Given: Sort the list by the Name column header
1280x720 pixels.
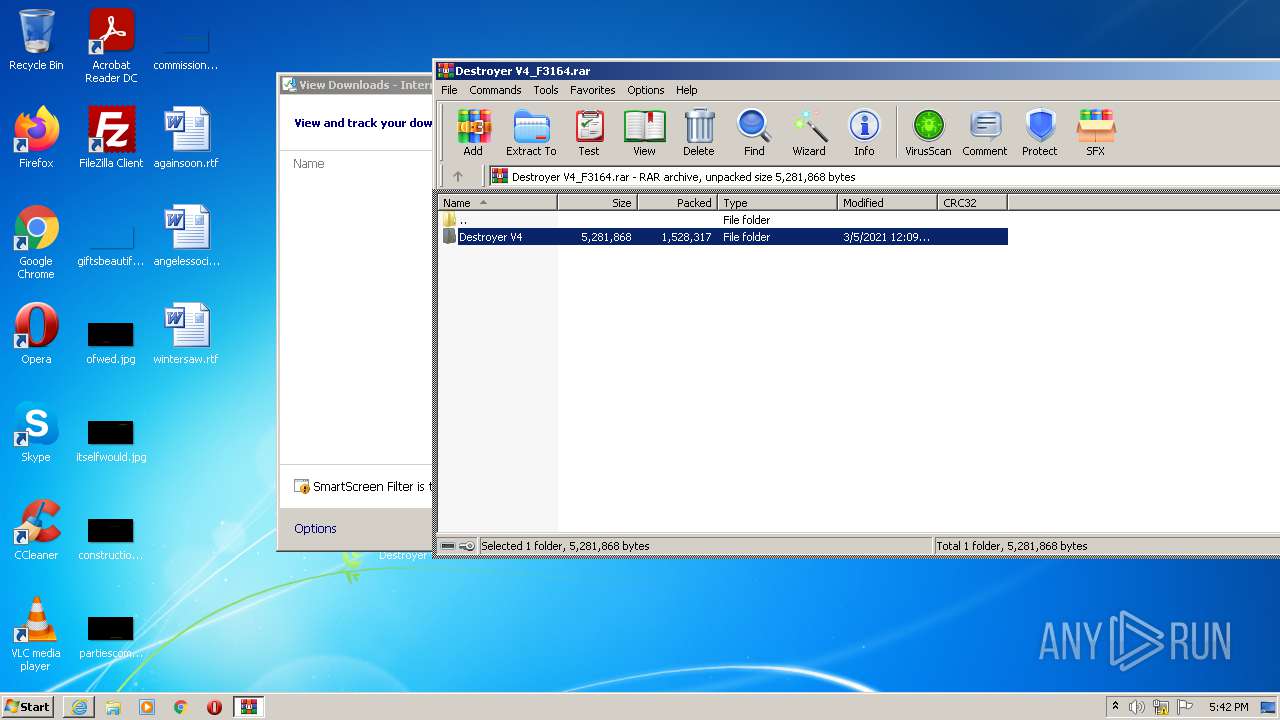Looking at the screenshot, I should [498, 202].
